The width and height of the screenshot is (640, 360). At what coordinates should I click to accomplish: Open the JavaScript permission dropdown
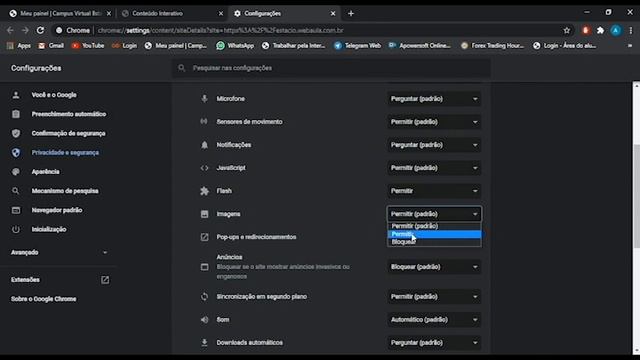click(x=434, y=168)
